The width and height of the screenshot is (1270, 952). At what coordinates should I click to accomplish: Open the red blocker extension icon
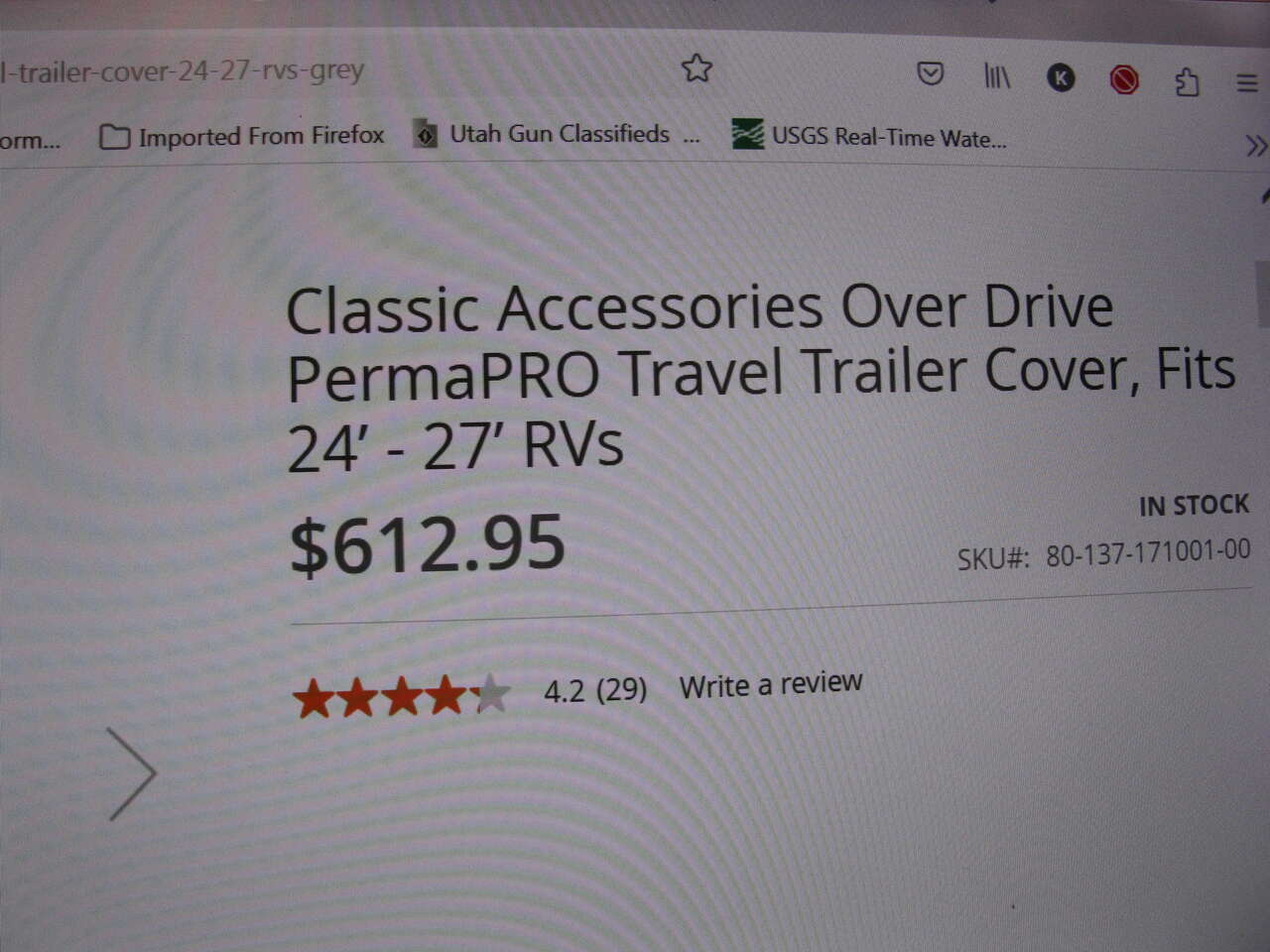pos(1124,79)
